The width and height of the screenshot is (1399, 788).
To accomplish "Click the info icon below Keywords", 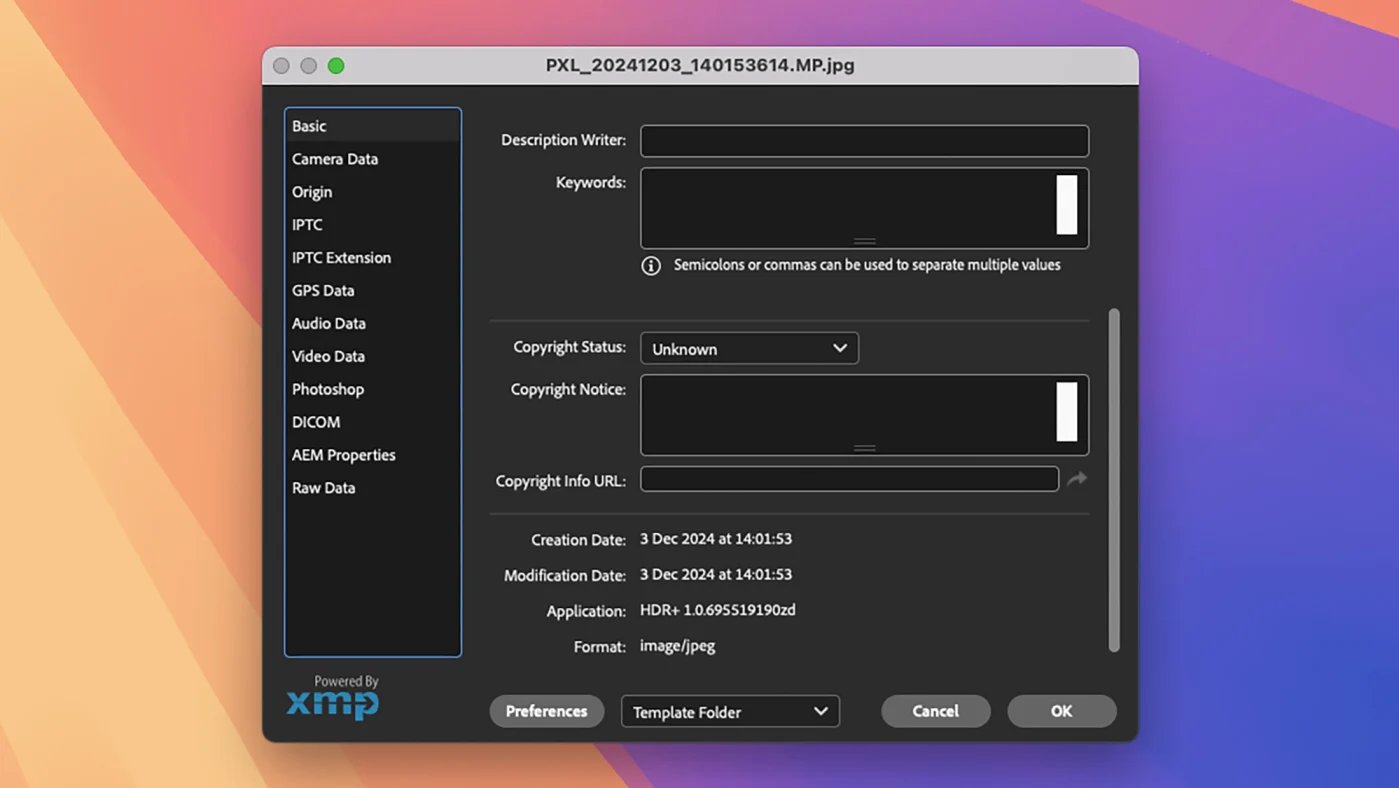I will [651, 266].
